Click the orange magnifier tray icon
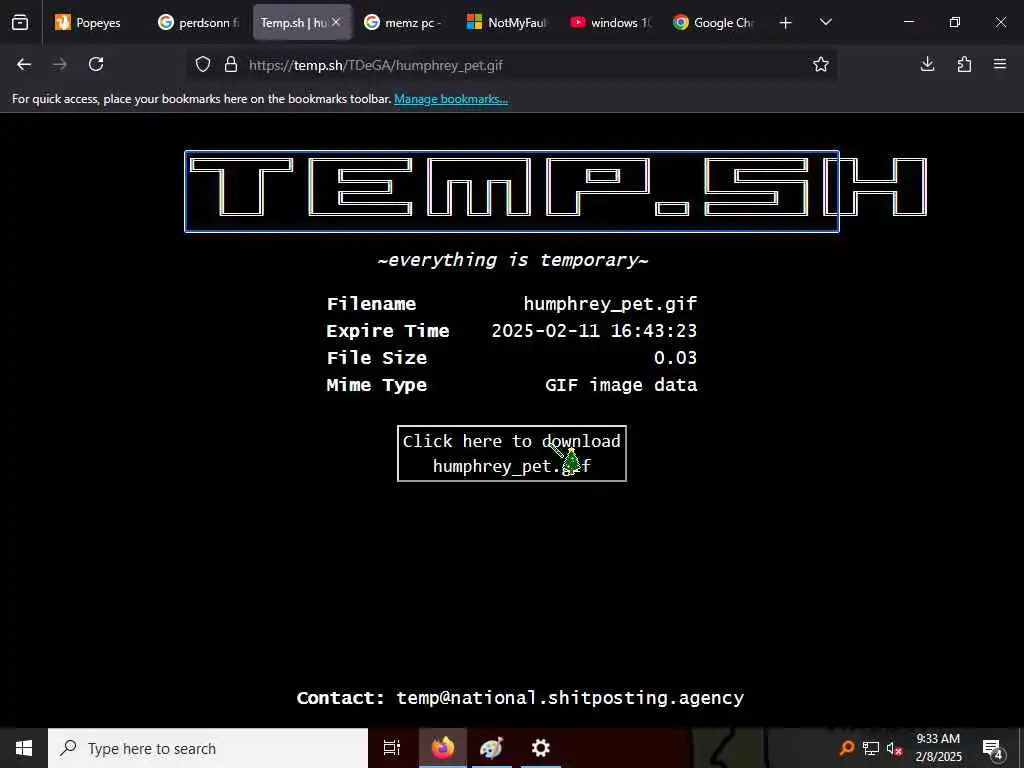 click(x=846, y=748)
